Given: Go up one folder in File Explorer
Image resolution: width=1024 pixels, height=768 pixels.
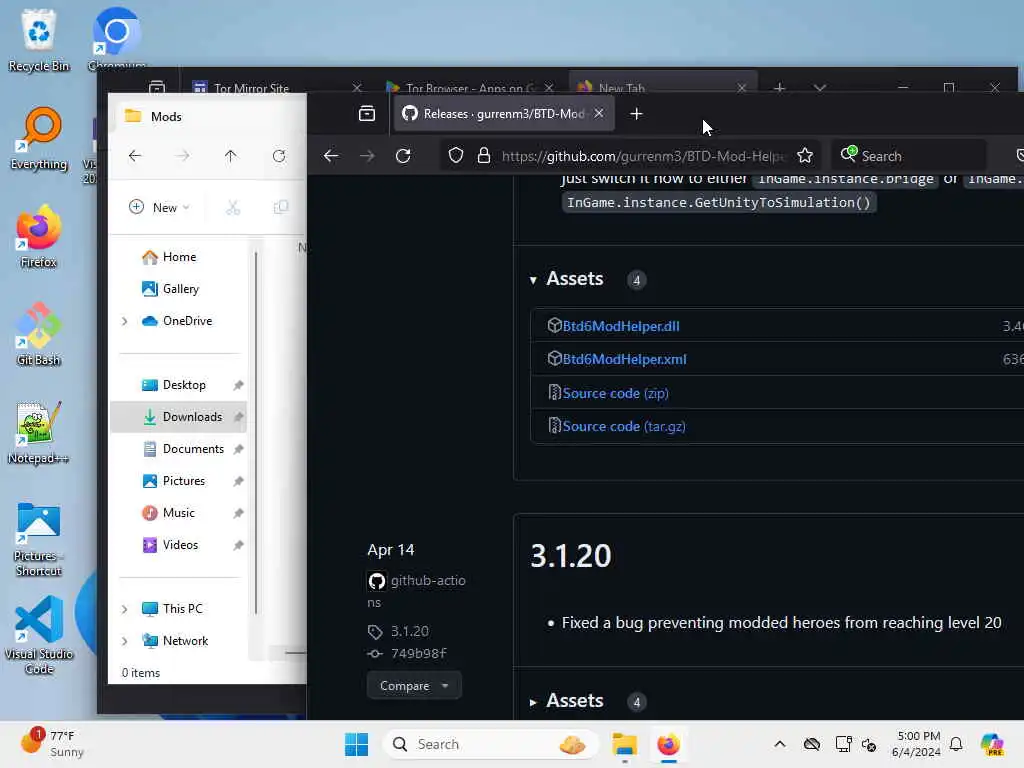Looking at the screenshot, I should pos(231,156).
